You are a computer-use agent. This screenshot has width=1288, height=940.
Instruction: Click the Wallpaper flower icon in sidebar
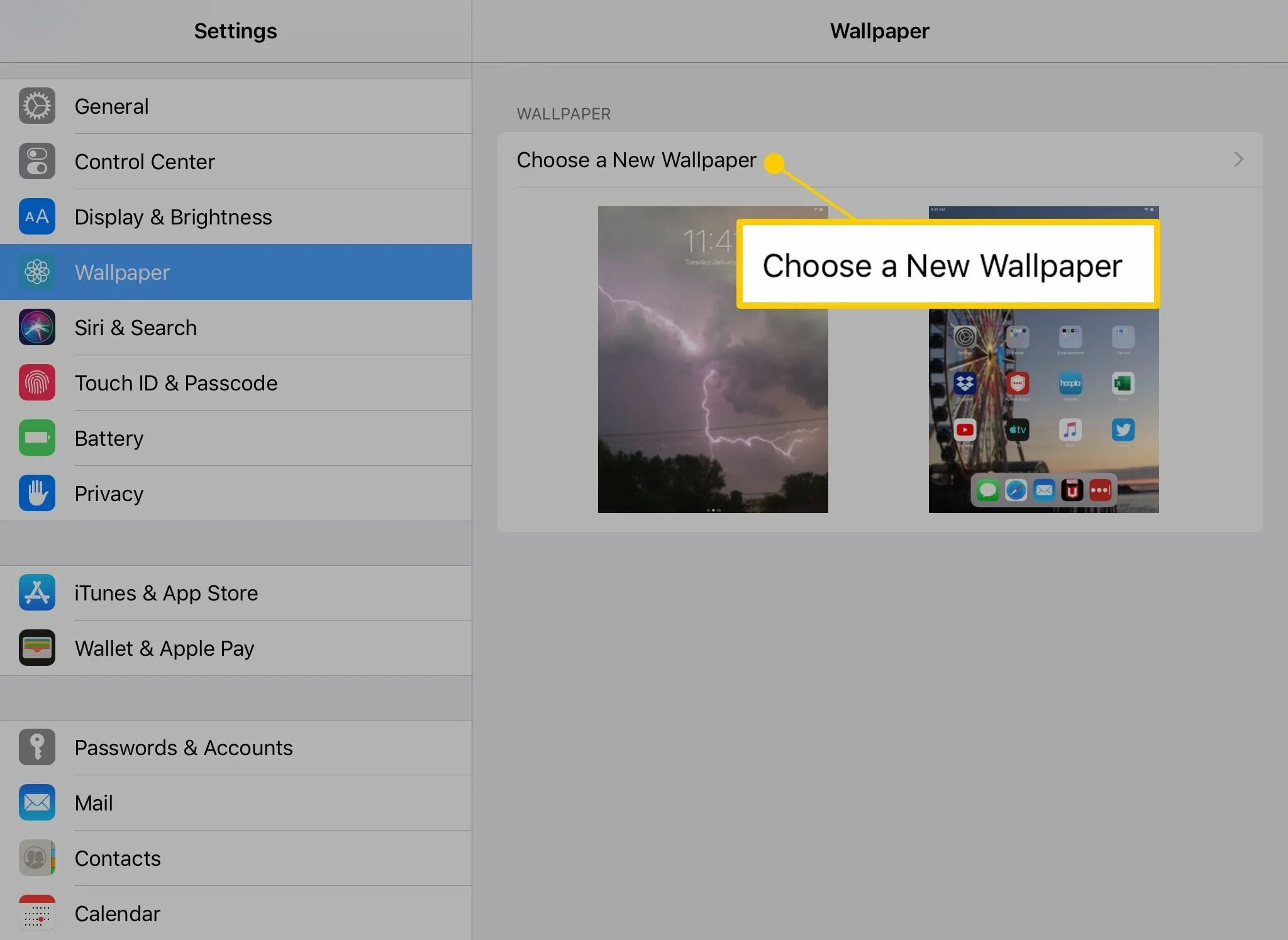36,272
